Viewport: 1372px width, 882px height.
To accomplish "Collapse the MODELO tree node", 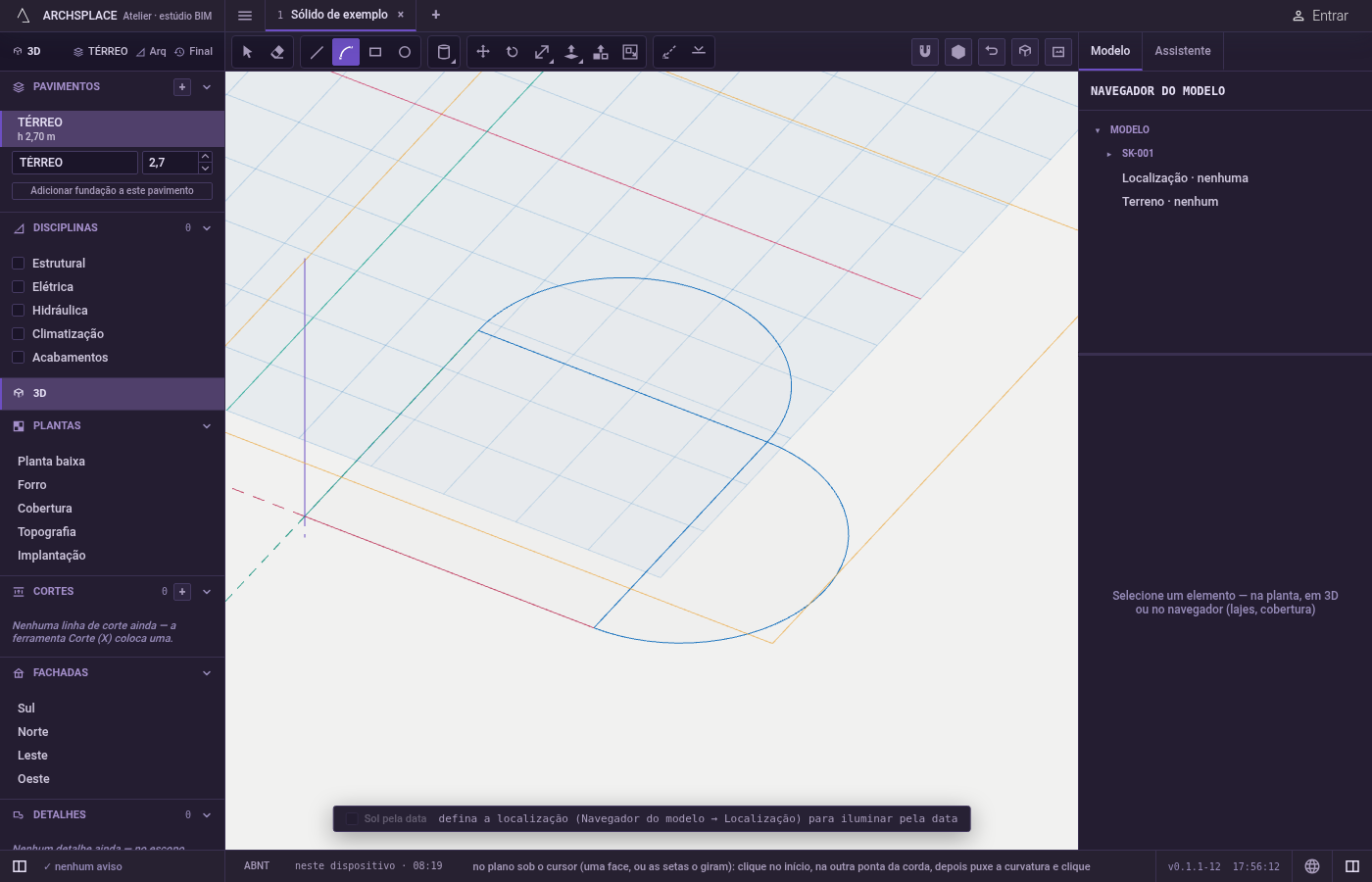I will [x=1097, y=130].
